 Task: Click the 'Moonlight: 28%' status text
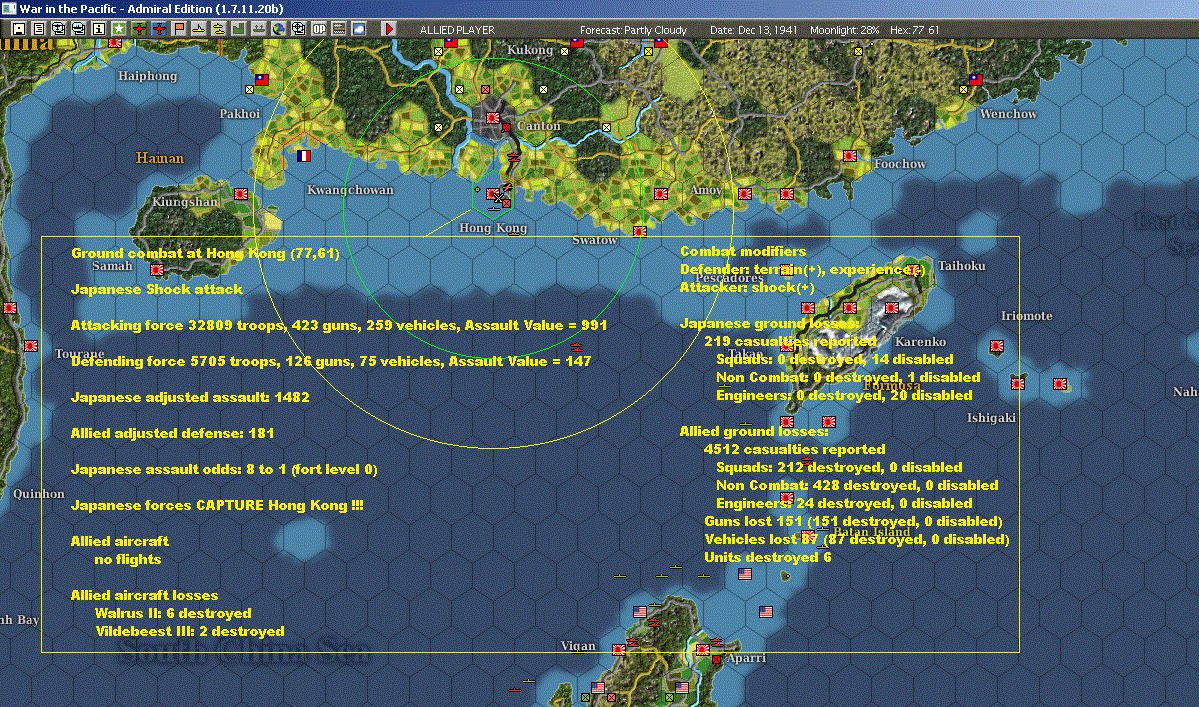[844, 30]
